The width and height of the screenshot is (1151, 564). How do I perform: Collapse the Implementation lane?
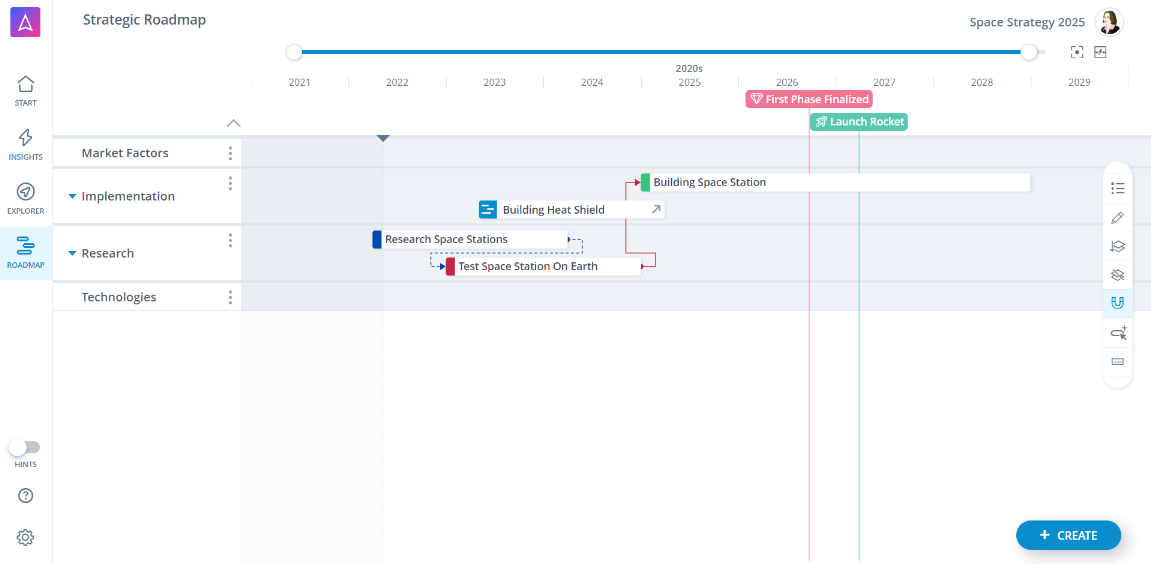pos(72,197)
